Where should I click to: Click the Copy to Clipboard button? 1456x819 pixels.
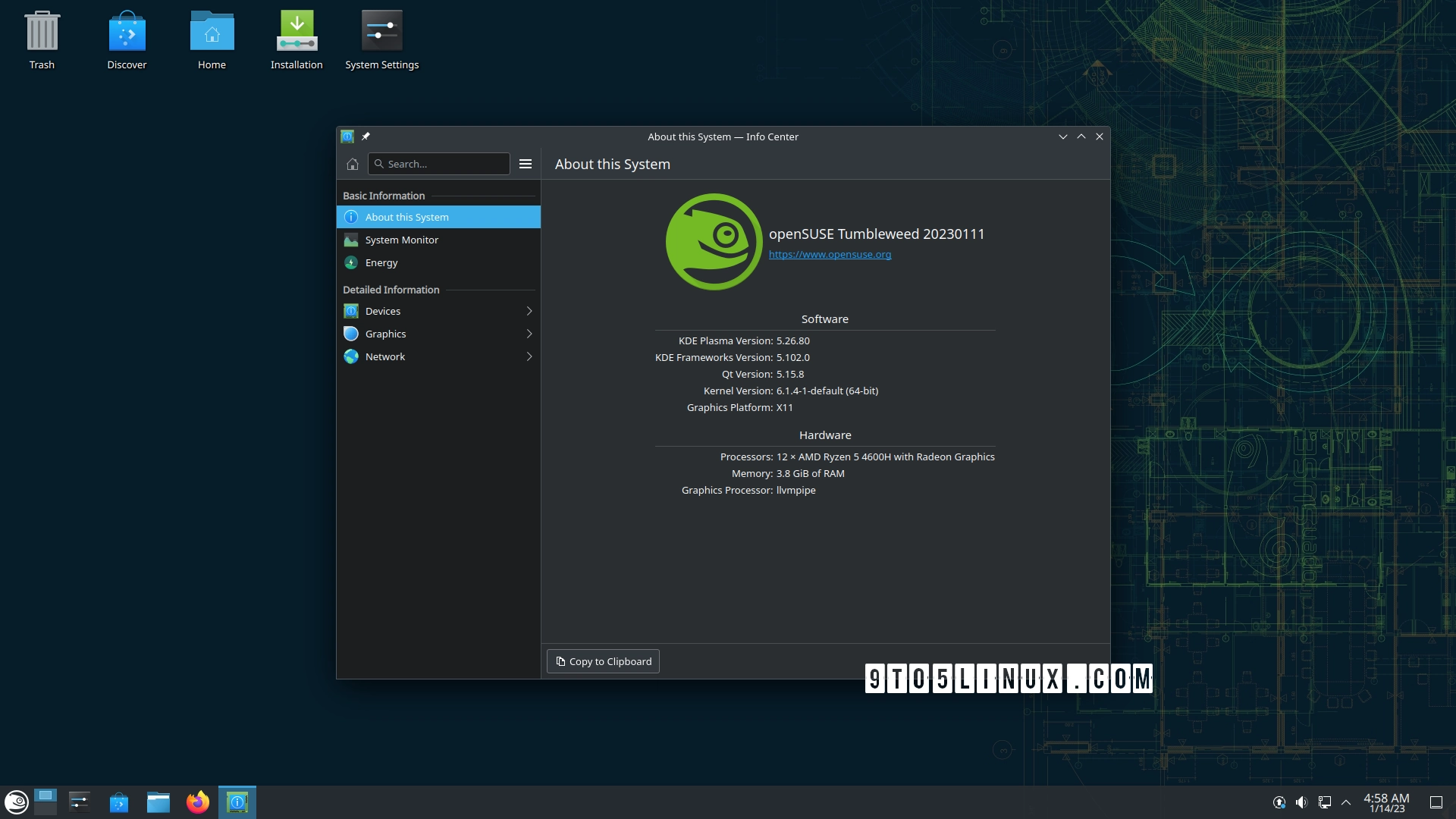(603, 661)
